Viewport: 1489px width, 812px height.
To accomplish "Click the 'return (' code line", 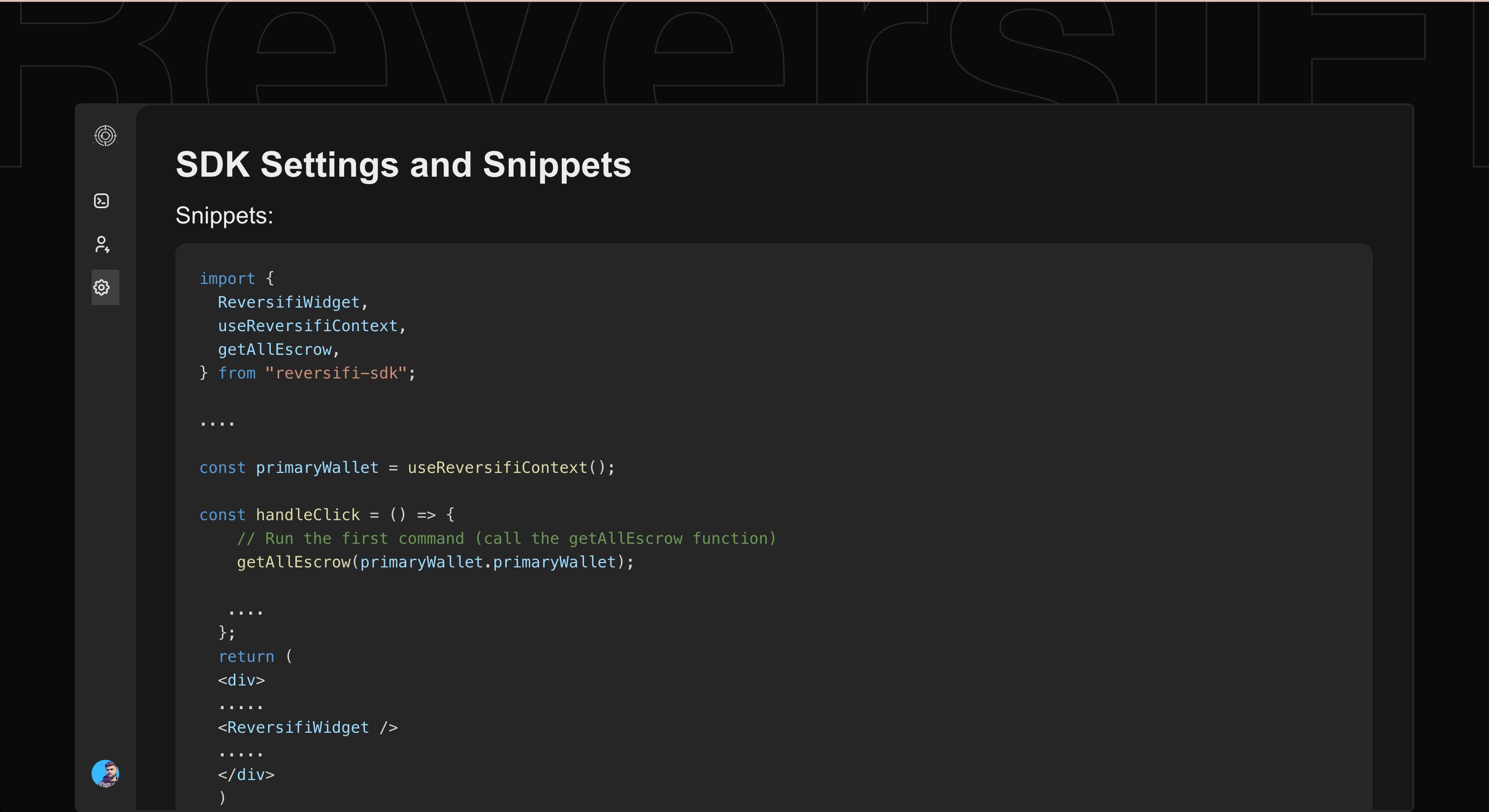I will 256,656.
